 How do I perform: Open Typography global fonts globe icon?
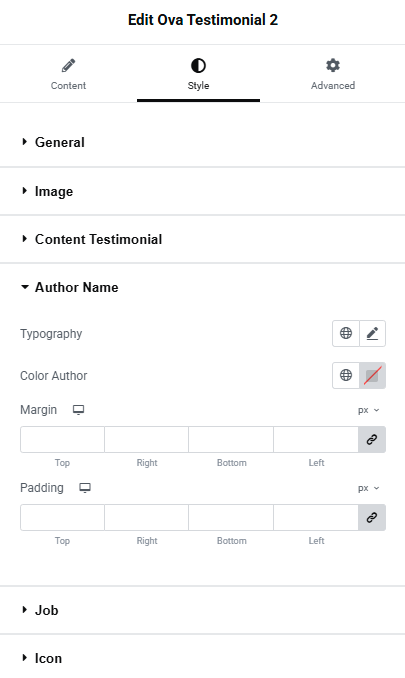(346, 333)
